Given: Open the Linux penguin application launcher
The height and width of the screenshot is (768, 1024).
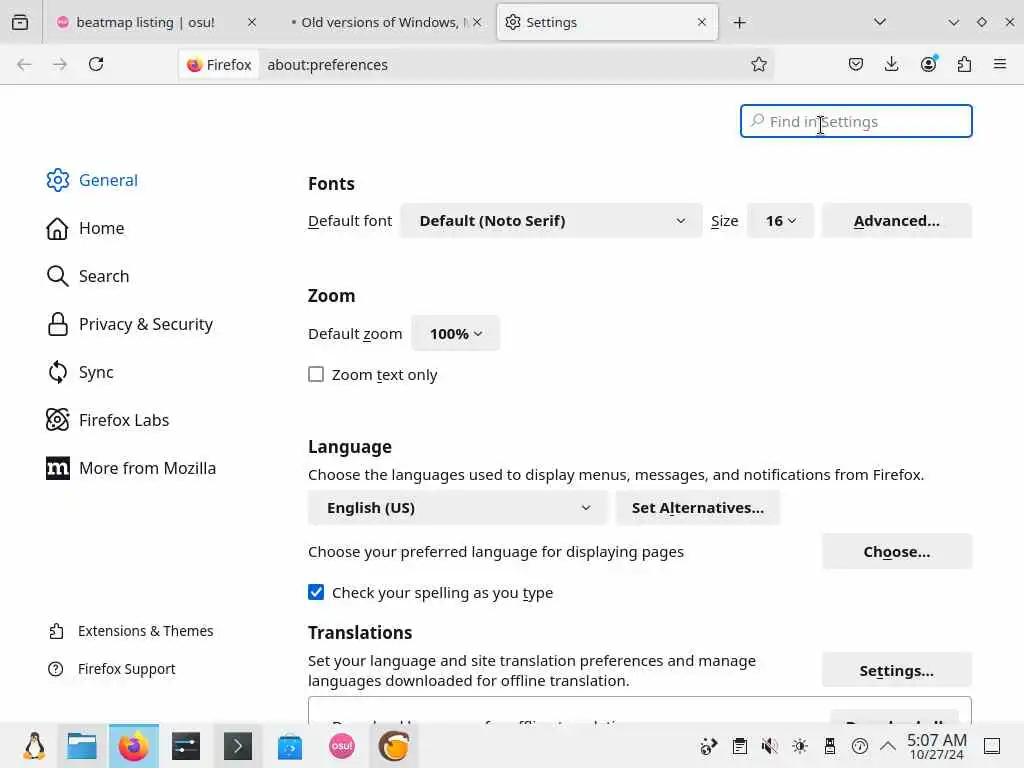Looking at the screenshot, I should (34, 746).
